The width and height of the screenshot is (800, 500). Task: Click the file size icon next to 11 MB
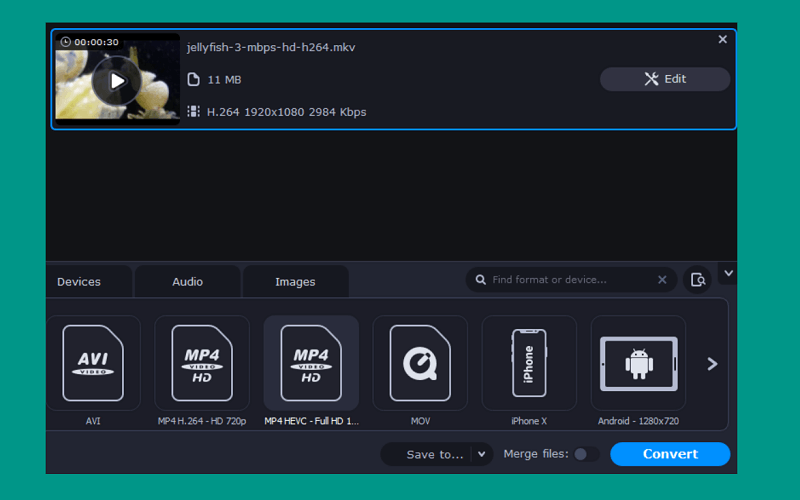(x=193, y=79)
